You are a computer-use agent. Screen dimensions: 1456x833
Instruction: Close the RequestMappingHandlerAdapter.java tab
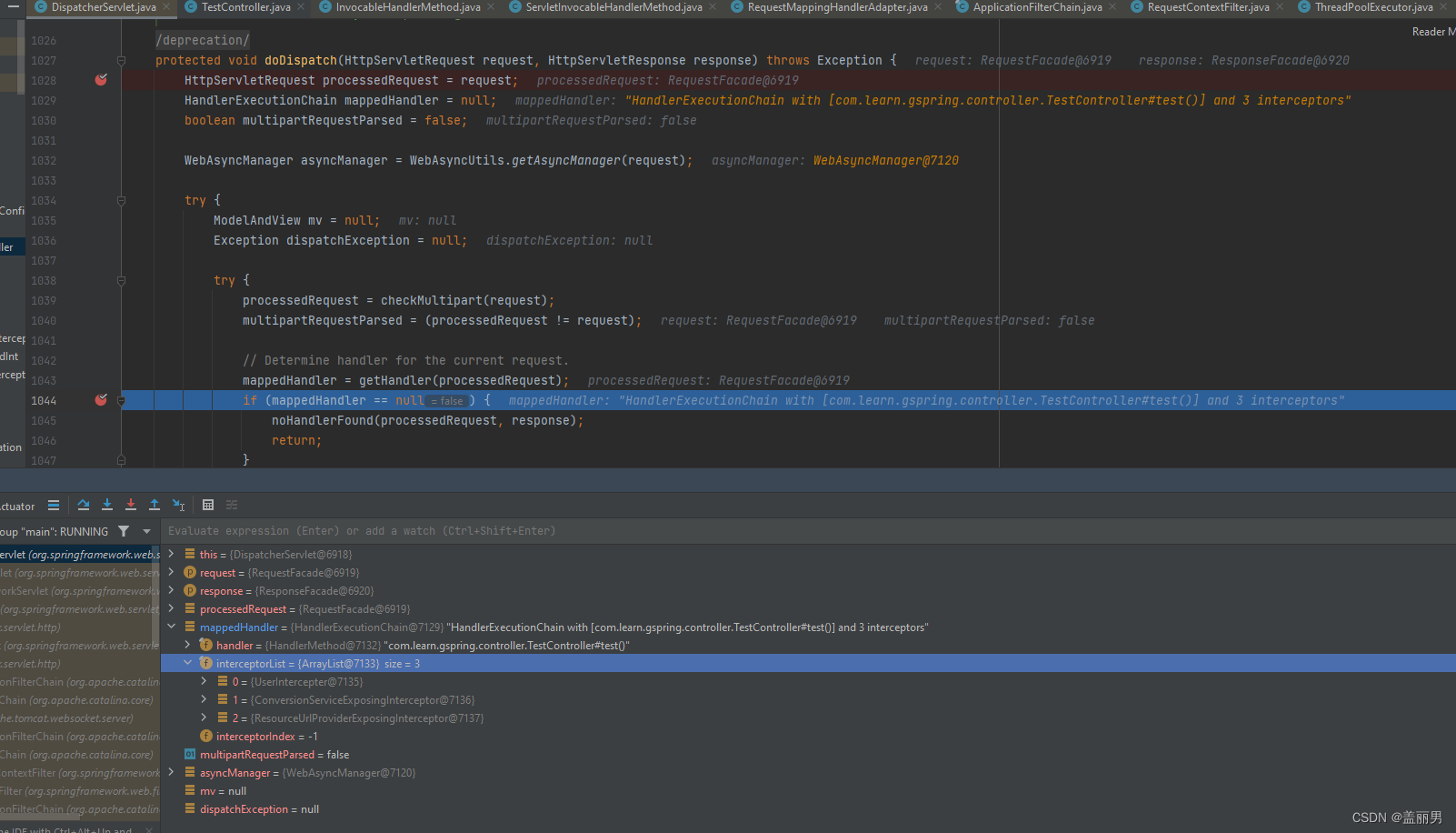938,7
